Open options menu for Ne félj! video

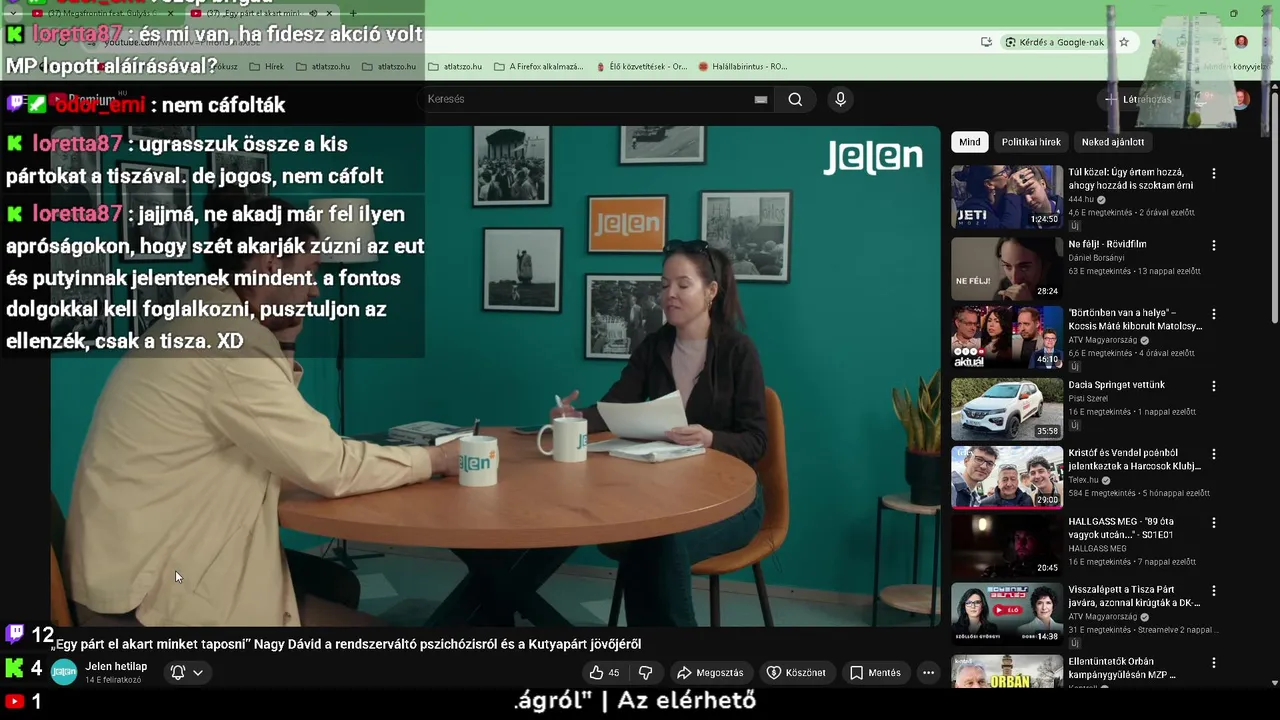click(1214, 245)
